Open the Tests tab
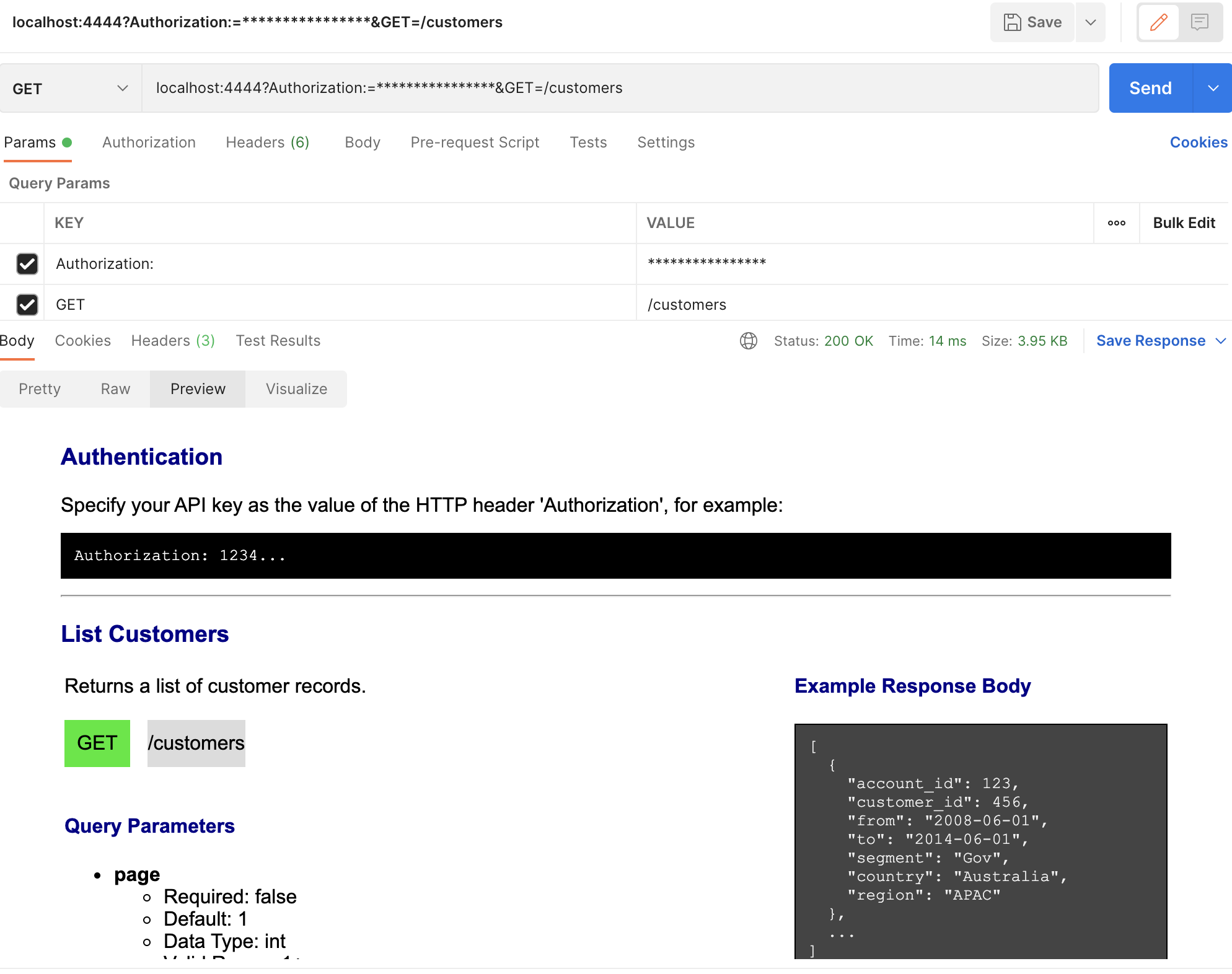 (588, 143)
